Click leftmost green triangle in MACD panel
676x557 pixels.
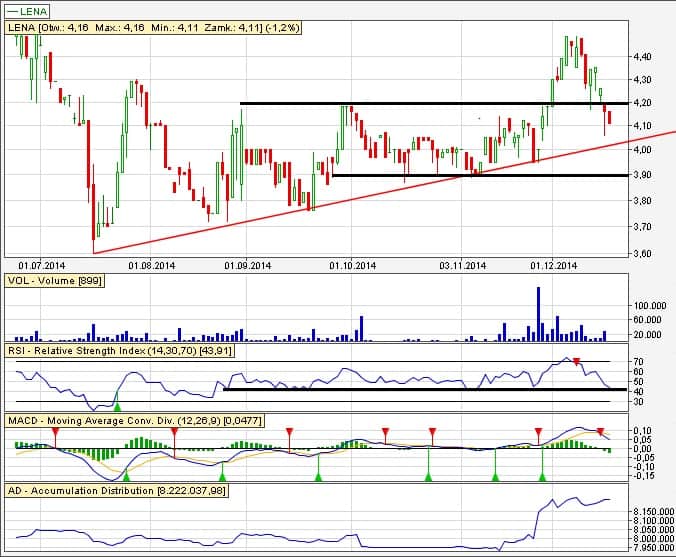[x=125, y=478]
